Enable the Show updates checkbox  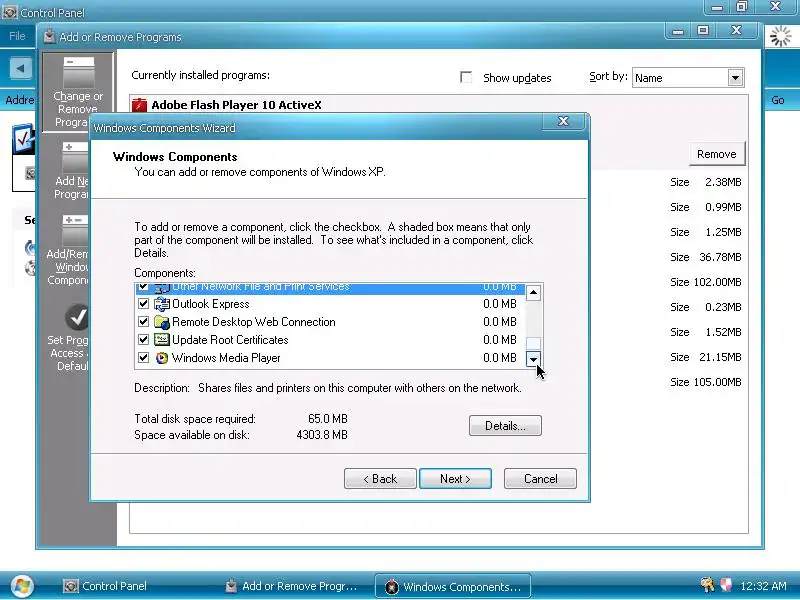(466, 77)
